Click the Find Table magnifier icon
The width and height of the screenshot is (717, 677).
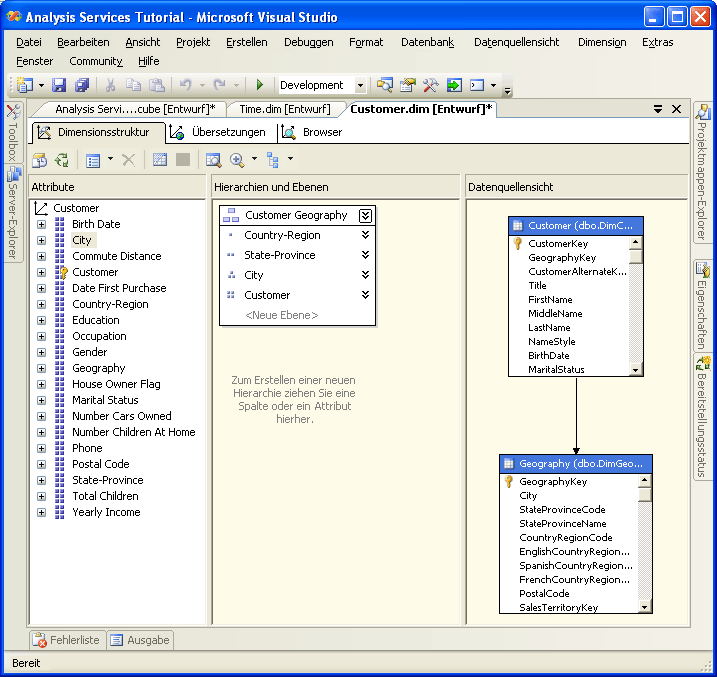pyautogui.click(x=213, y=160)
